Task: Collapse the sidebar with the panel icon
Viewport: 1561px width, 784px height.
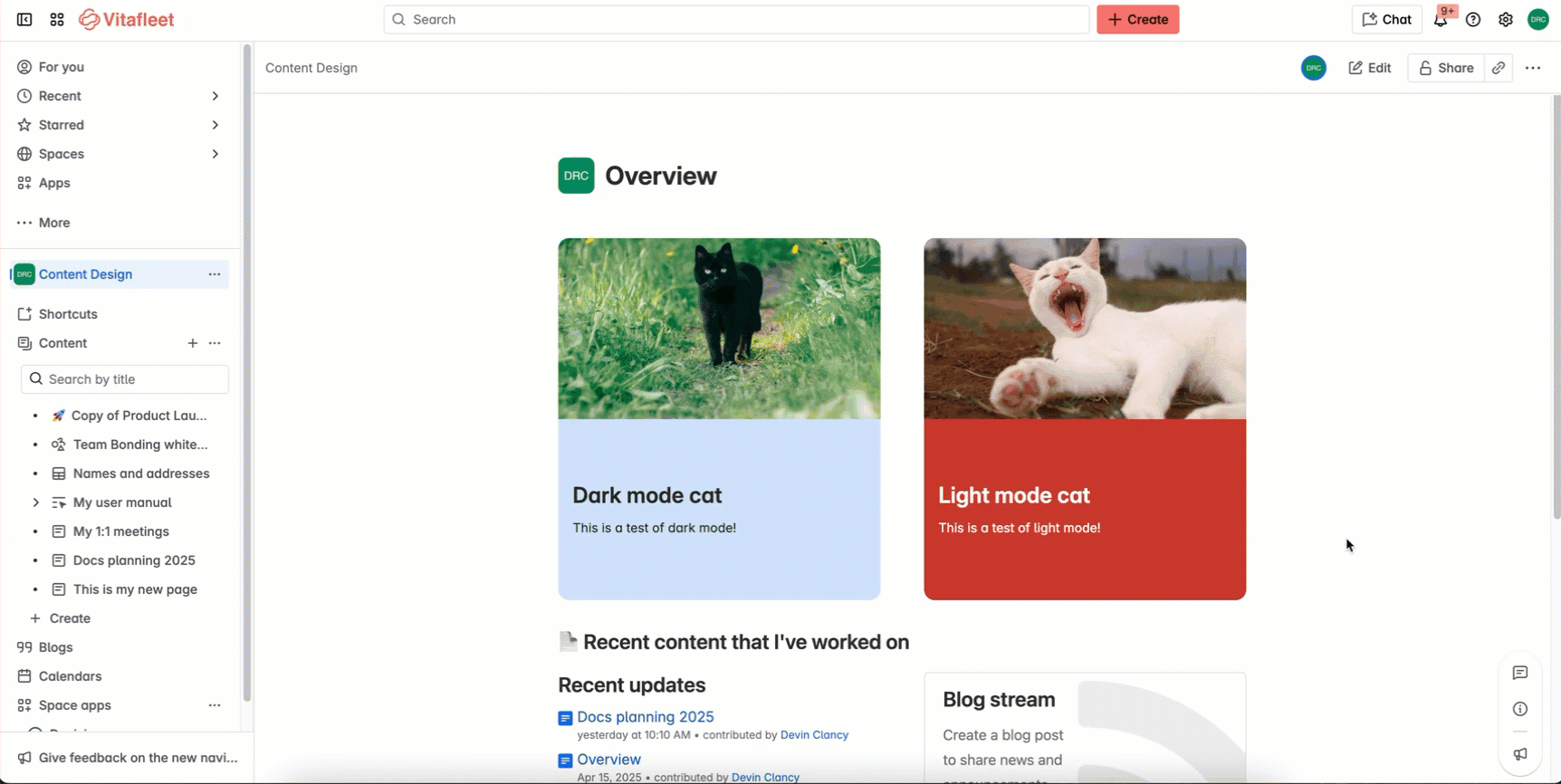Action: coord(24,19)
